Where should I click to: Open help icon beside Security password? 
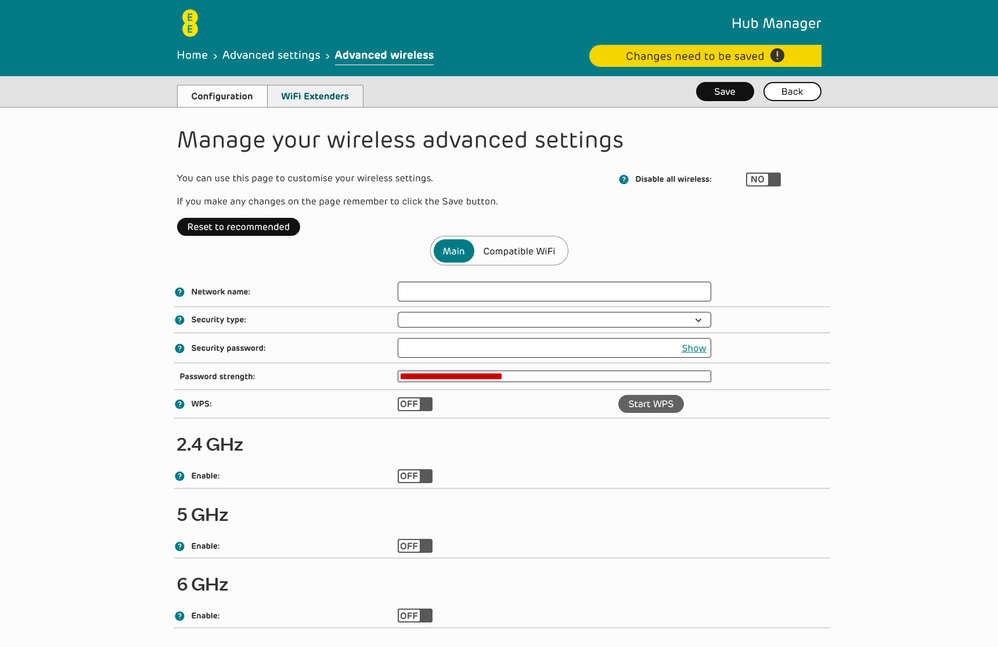[x=179, y=349]
